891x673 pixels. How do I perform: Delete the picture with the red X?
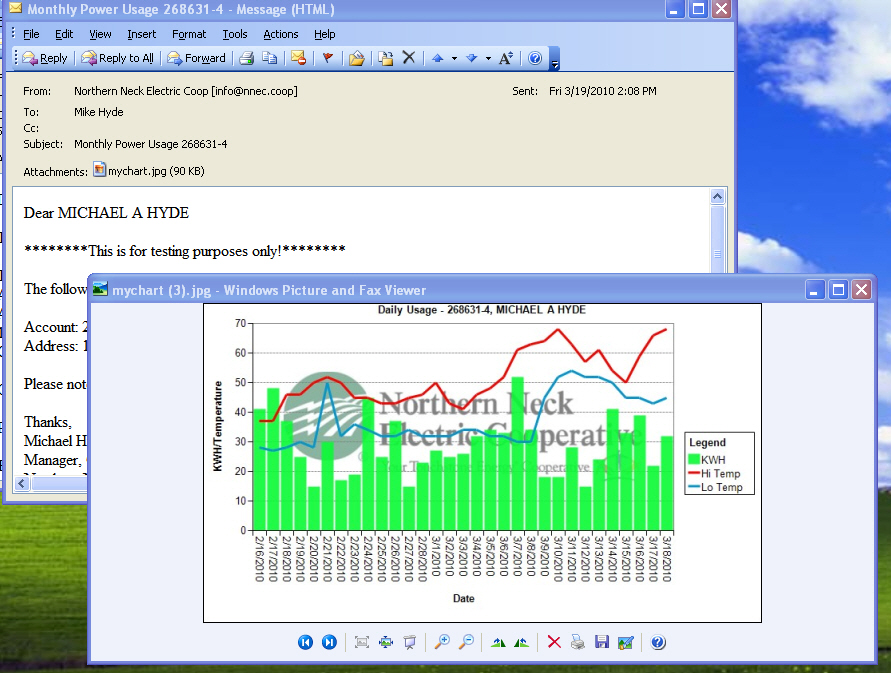coord(554,642)
